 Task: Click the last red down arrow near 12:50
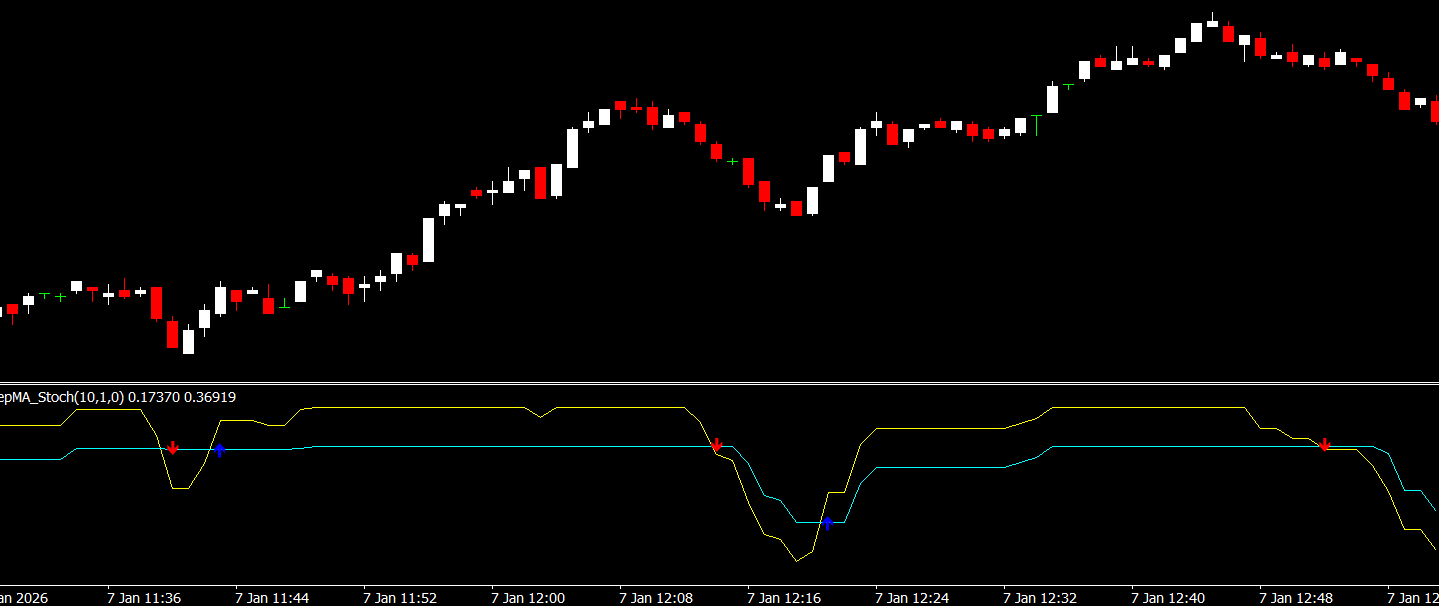click(1325, 445)
